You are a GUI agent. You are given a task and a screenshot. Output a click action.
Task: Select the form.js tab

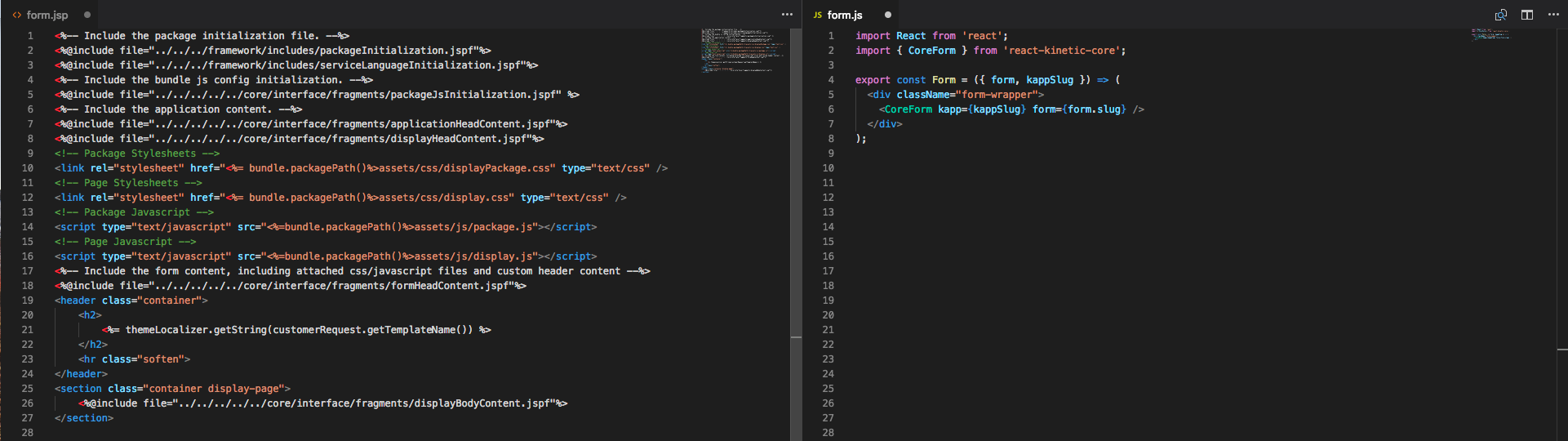(844, 15)
